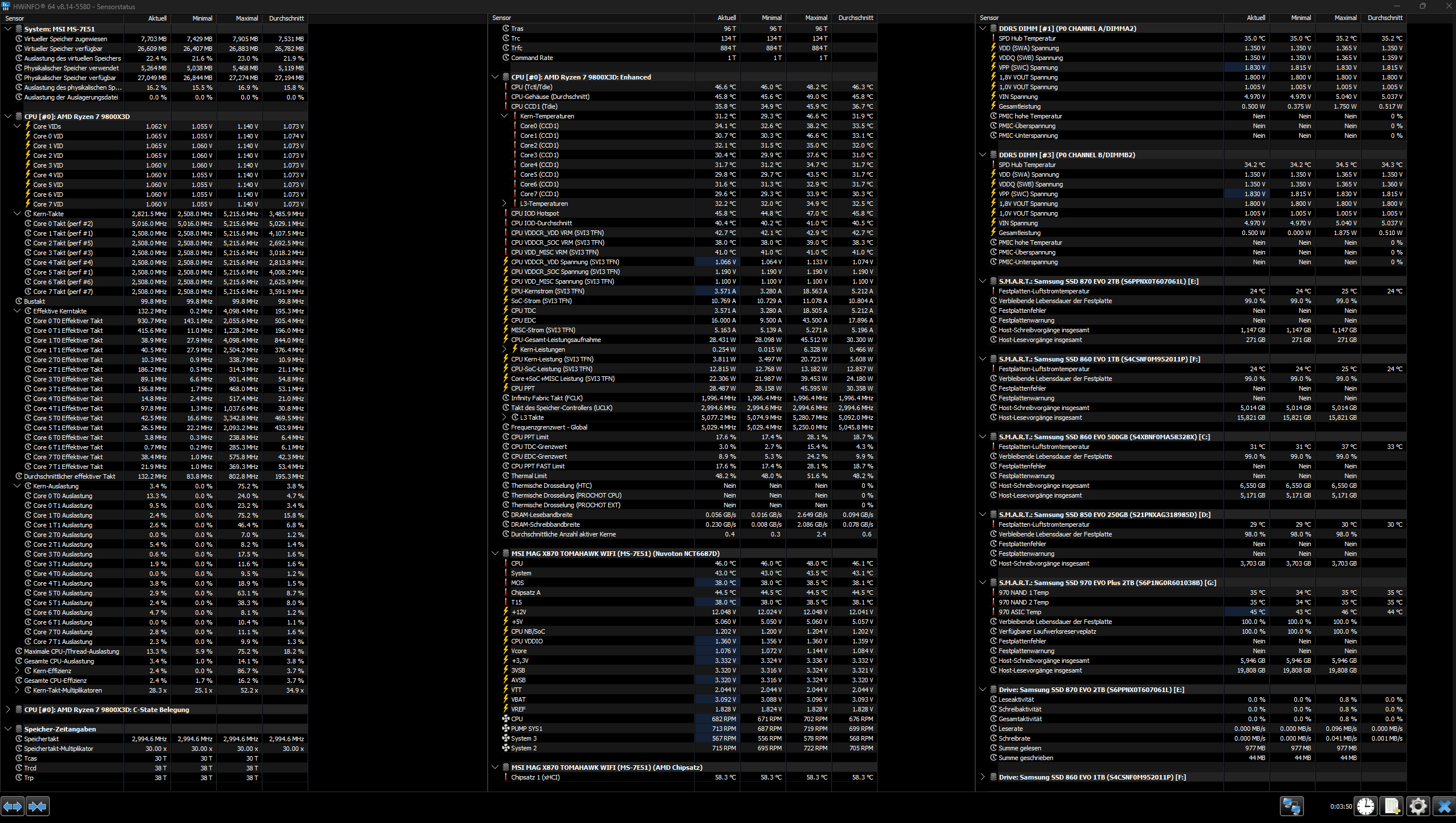Click the collapse columns arrows button
This screenshot has height=823, width=1456.
click(x=38, y=806)
